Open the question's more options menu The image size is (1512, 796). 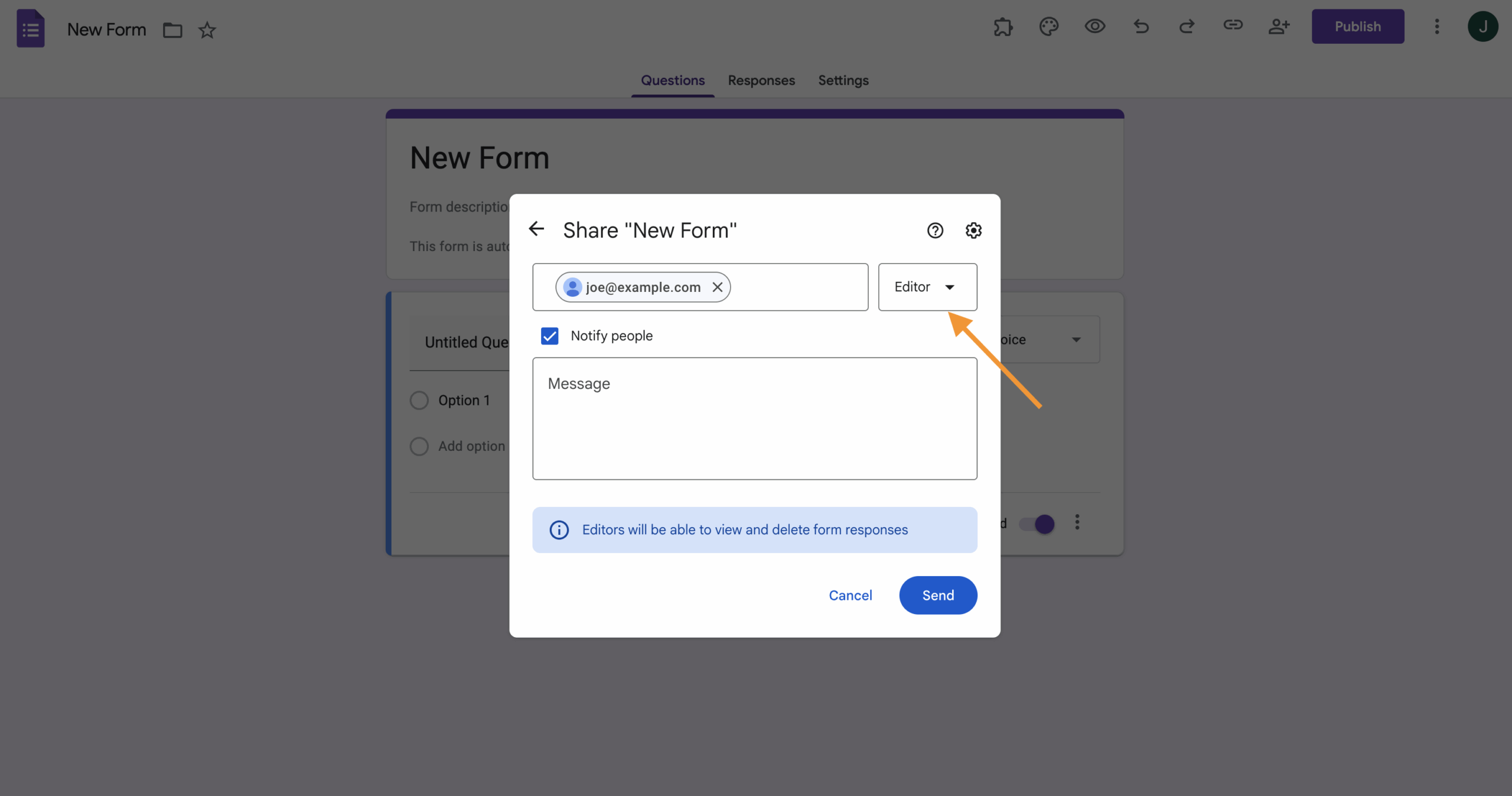(1077, 522)
